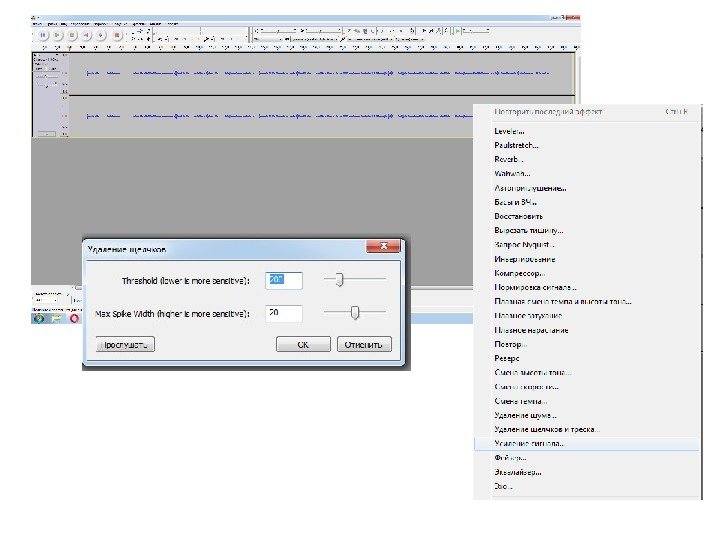This screenshot has width=720, height=540.
Task: Open the Leveler... effect
Action: coord(587,131)
